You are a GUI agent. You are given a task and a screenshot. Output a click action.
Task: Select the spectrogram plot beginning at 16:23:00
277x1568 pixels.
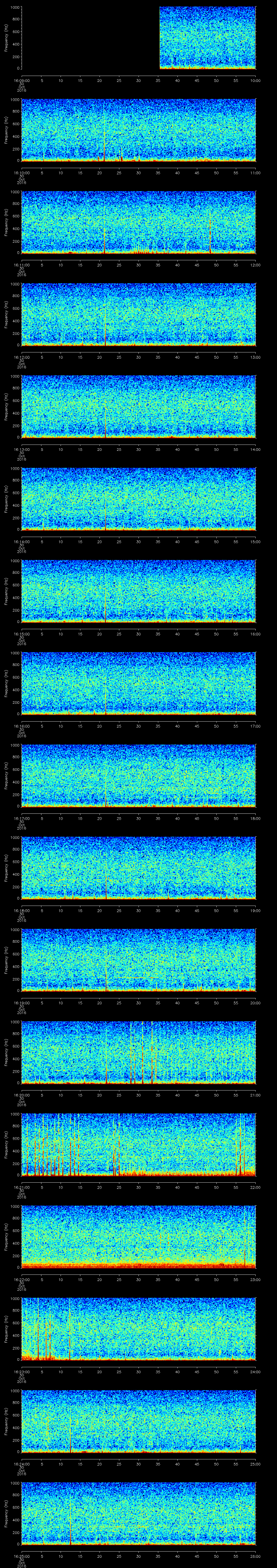(138, 1329)
